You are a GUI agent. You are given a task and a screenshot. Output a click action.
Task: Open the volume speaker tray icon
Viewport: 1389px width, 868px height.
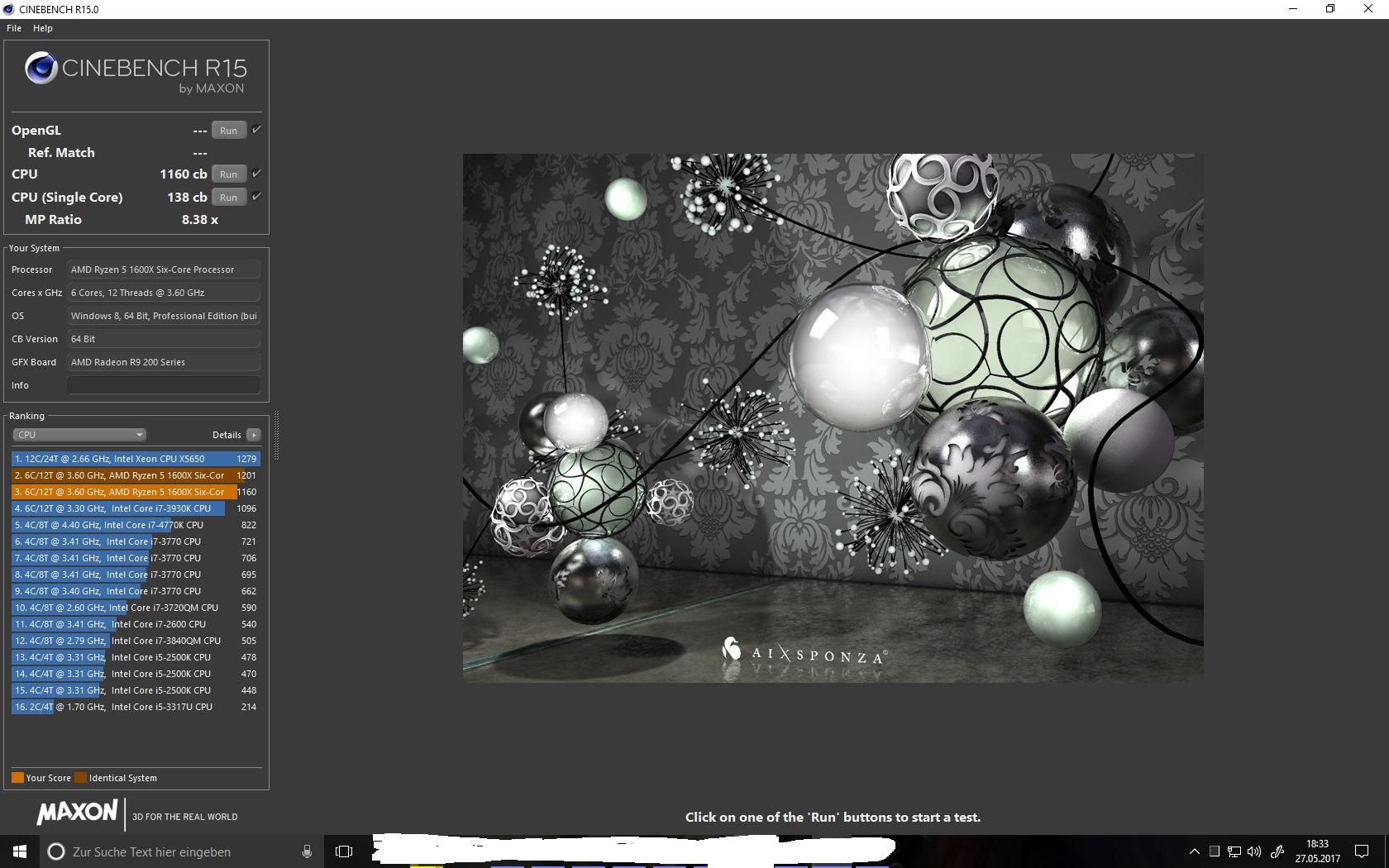[1254, 851]
